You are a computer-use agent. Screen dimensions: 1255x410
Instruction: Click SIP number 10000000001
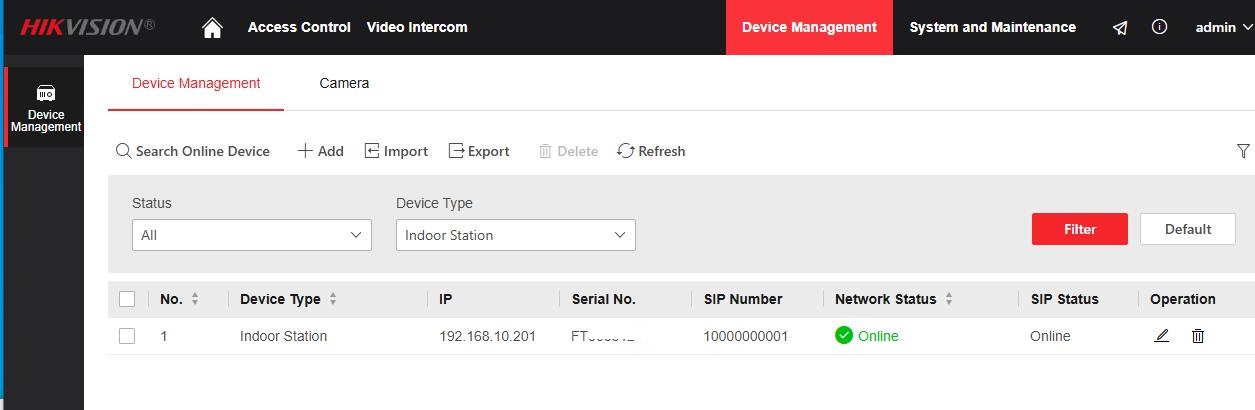(745, 336)
